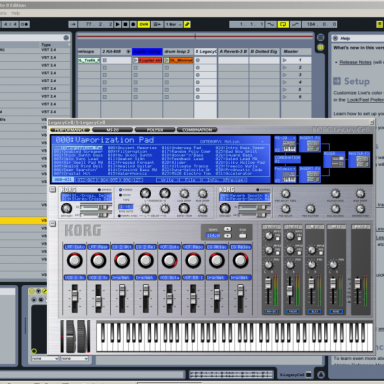The image size is (384, 384).
Task: Collapse the KORG controller section minus button
Action: coord(53,224)
